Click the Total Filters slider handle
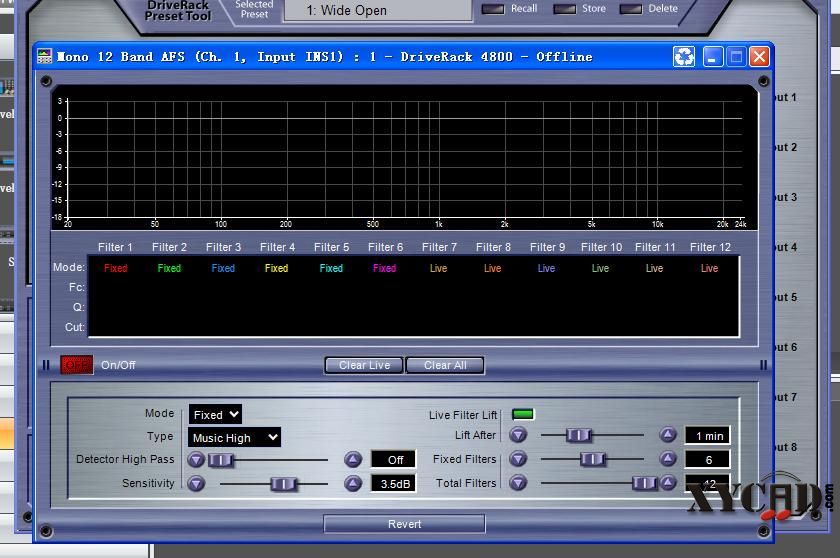This screenshot has width=840, height=558. coord(644,483)
